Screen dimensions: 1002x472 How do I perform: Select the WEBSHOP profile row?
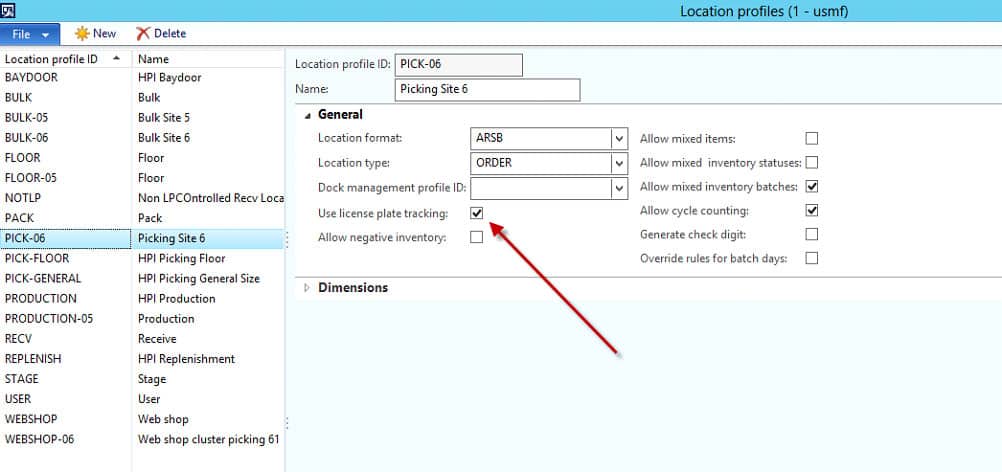pos(142,419)
